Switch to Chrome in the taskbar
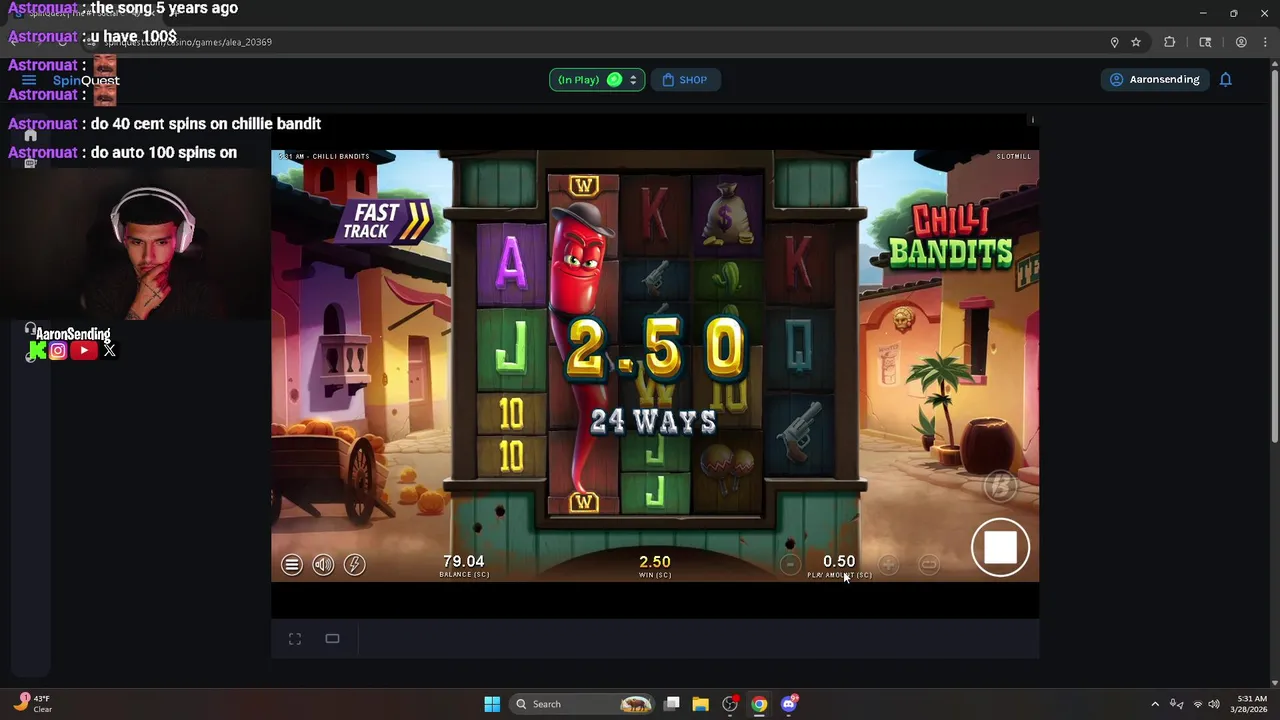 pyautogui.click(x=759, y=704)
